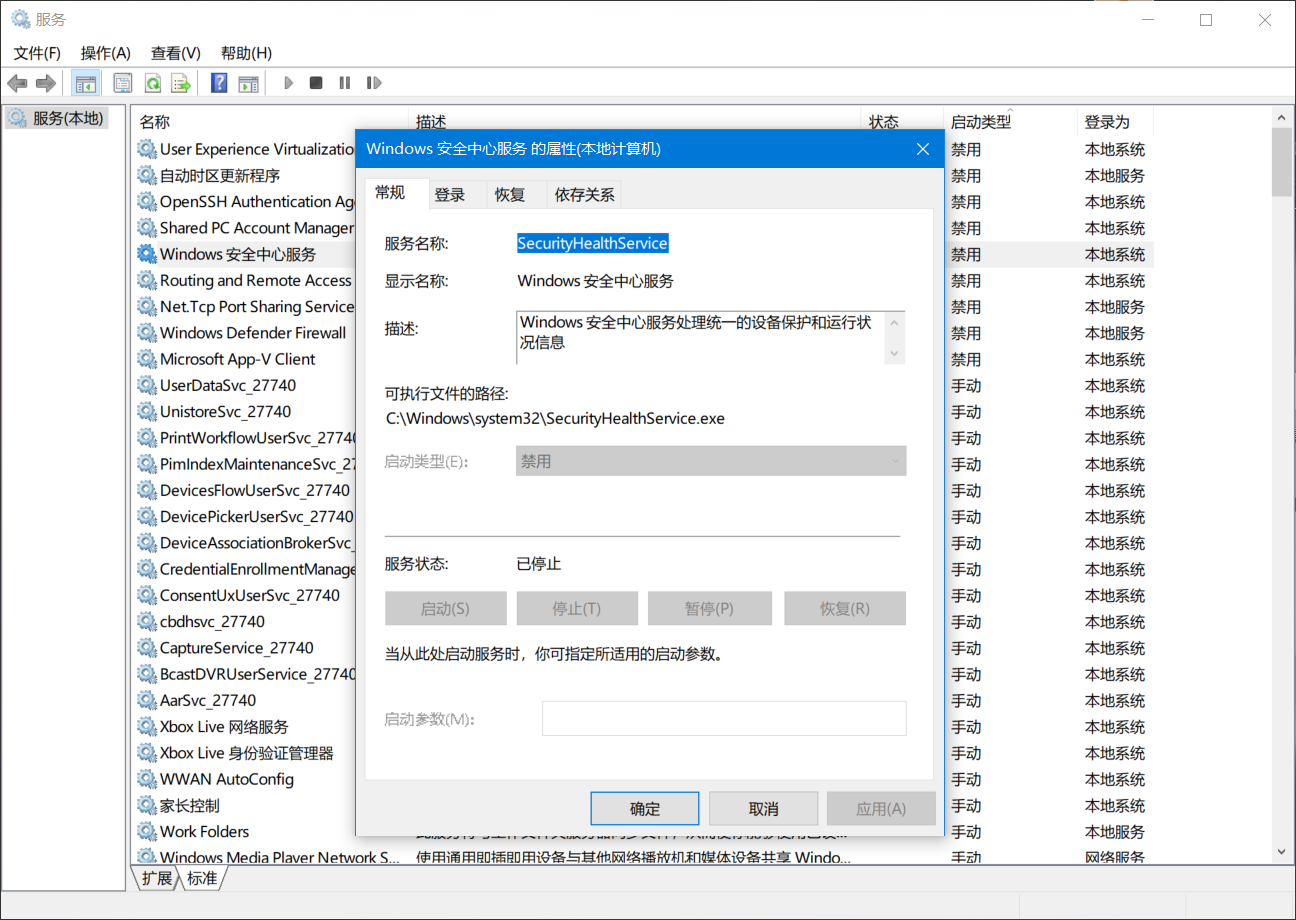
Task: Open the 帮助(H) menu
Action: pyautogui.click(x=246, y=53)
